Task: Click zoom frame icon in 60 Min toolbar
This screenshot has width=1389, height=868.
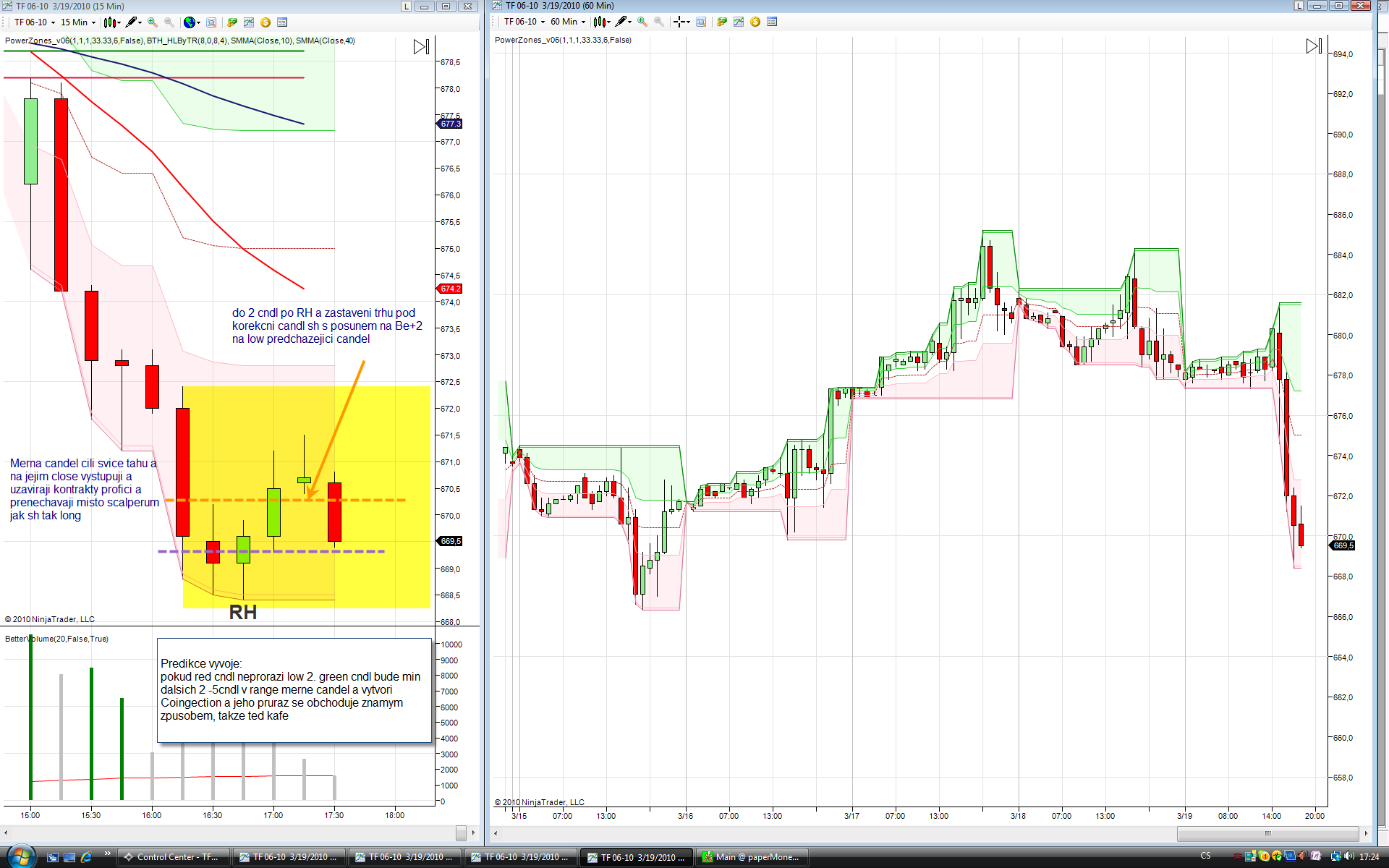Action: 701,22
